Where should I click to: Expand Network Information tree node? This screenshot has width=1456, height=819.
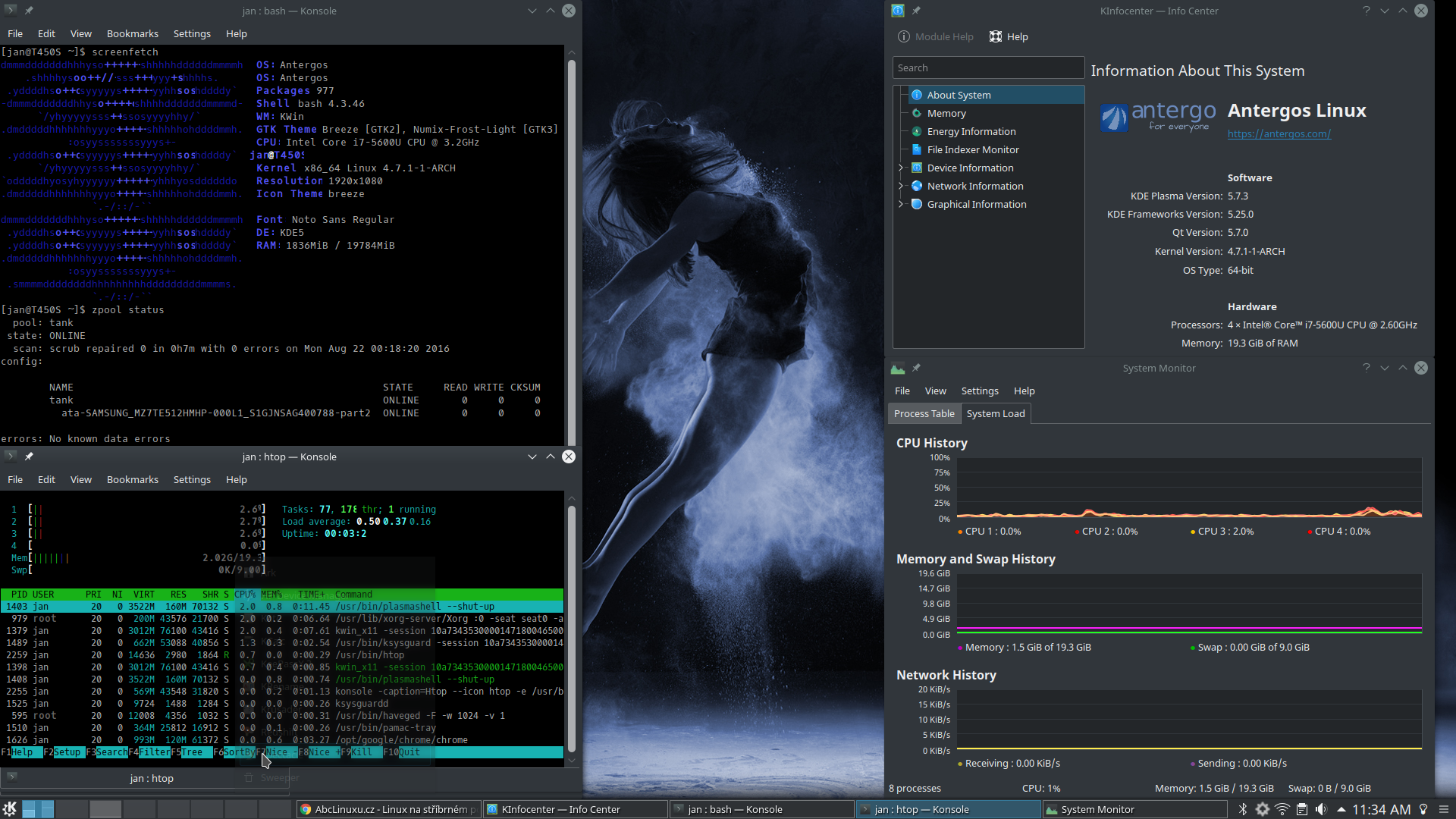[901, 186]
